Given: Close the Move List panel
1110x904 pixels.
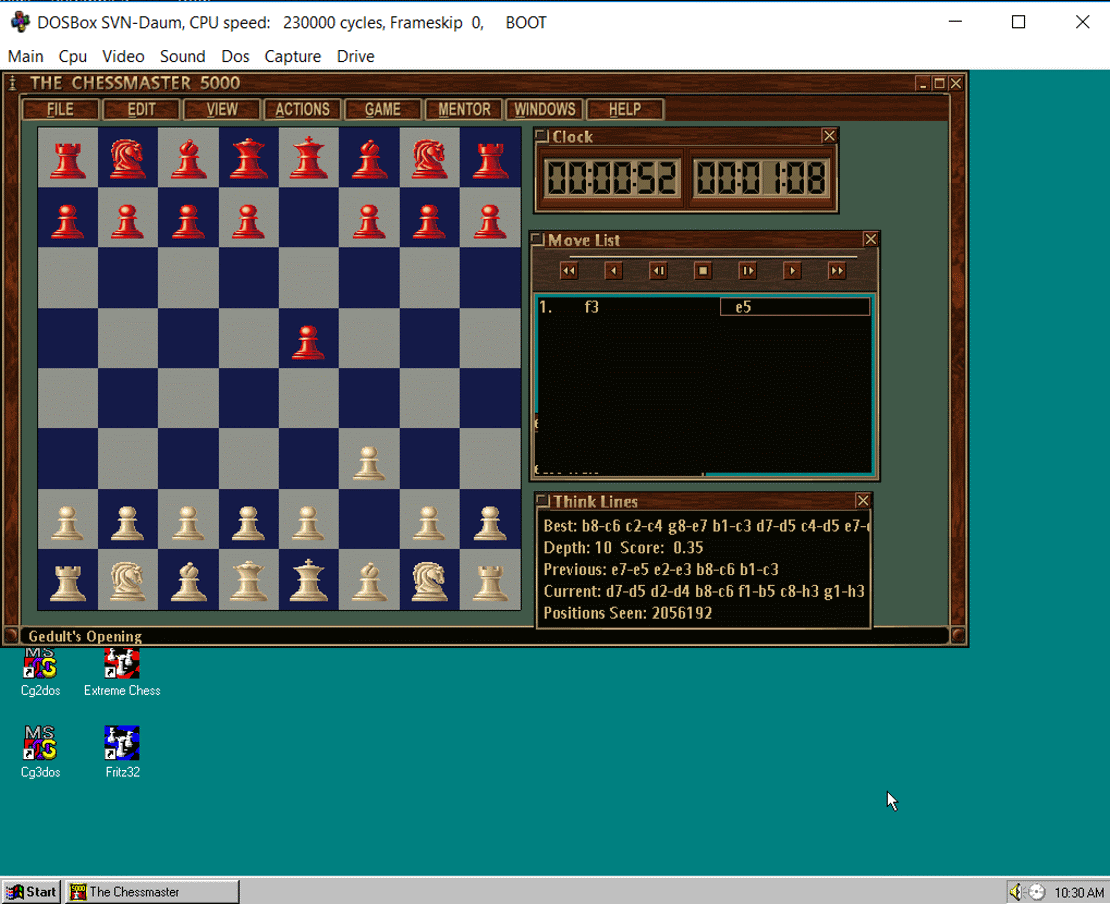Looking at the screenshot, I should click(x=871, y=239).
